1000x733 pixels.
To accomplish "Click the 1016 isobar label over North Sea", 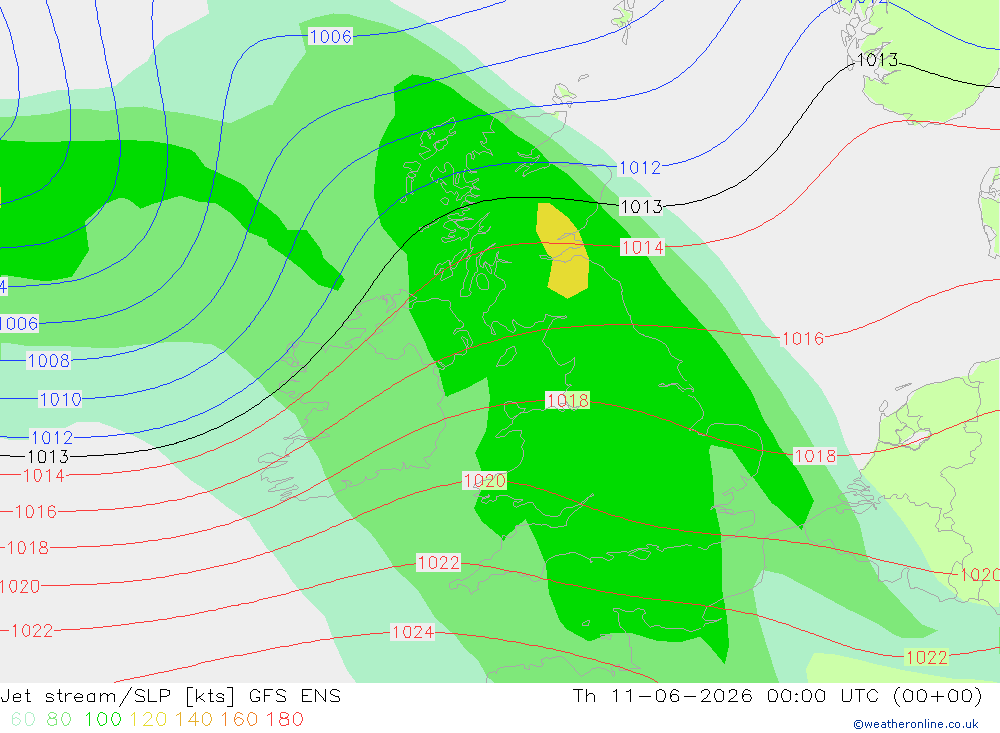I will 803,338.
